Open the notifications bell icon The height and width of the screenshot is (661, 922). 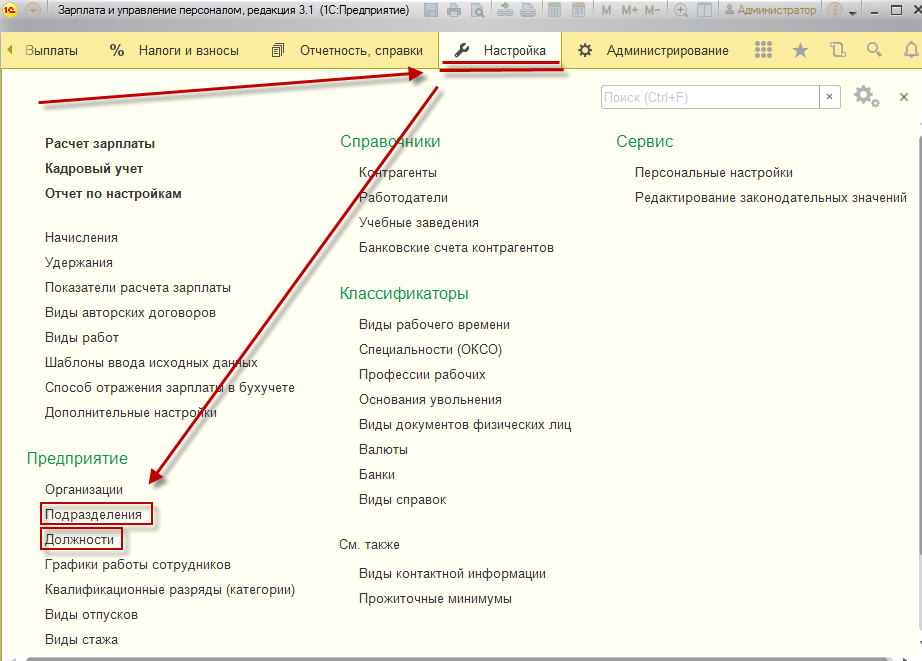(906, 50)
